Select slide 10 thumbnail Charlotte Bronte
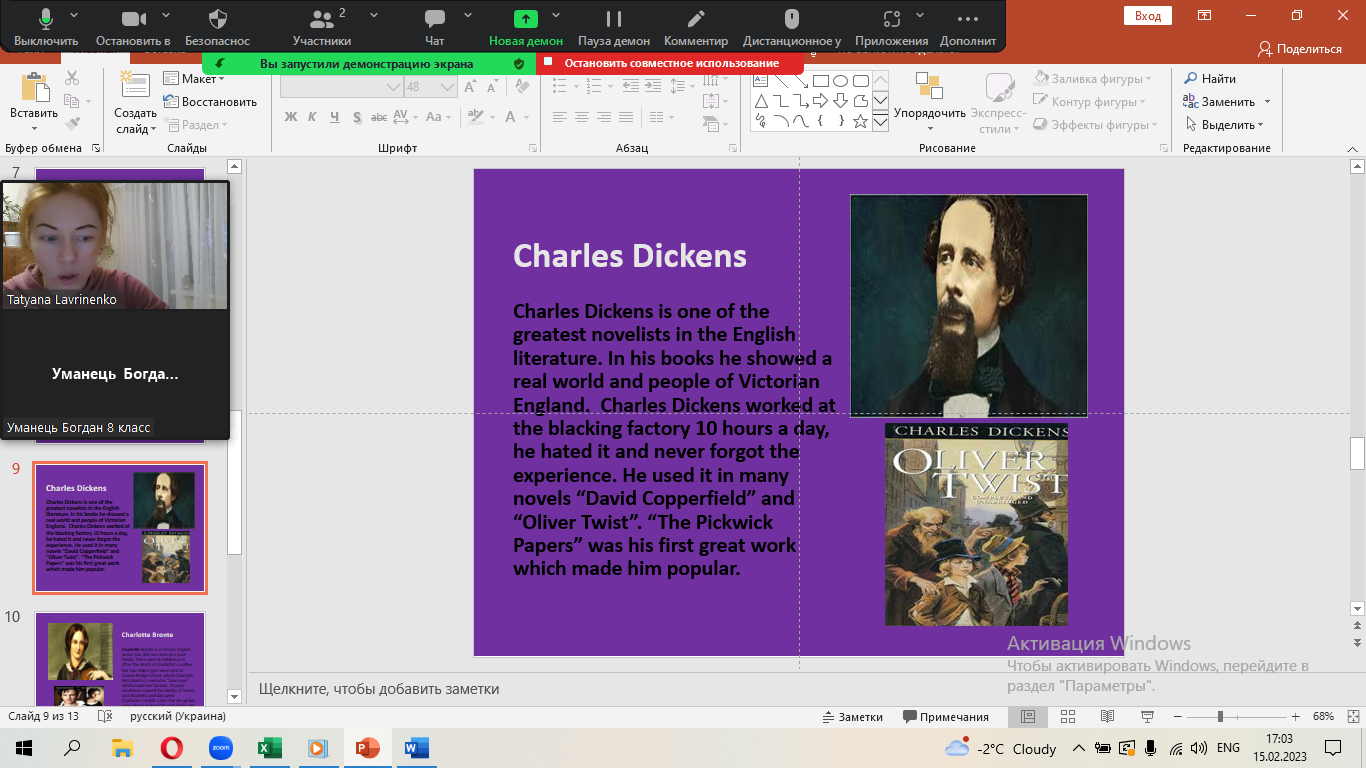 point(120,660)
